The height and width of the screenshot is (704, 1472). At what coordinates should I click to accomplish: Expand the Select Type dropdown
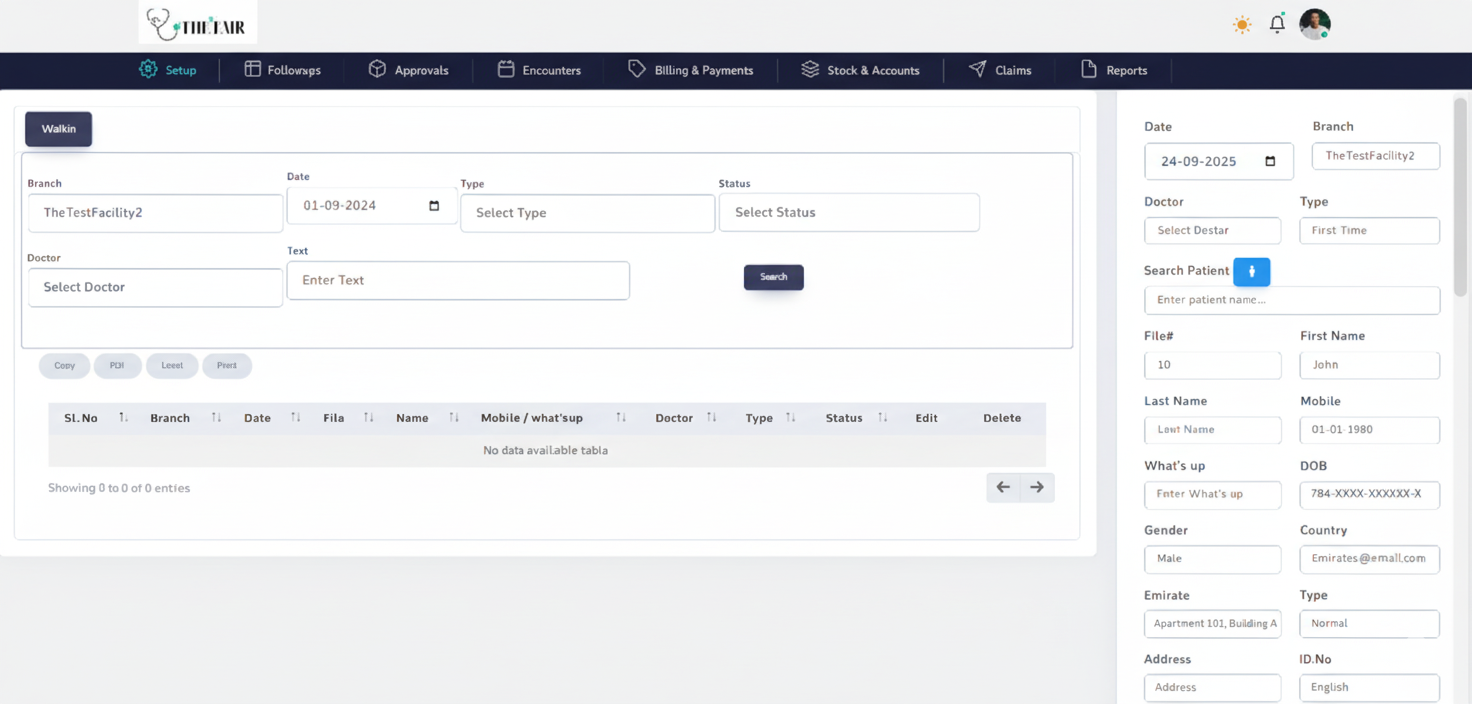pyautogui.click(x=587, y=213)
